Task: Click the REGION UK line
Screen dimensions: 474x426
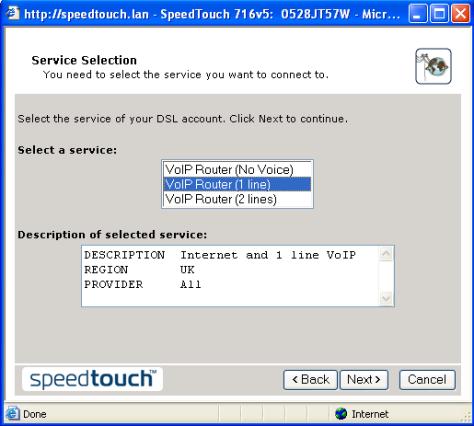Action: coord(139,270)
